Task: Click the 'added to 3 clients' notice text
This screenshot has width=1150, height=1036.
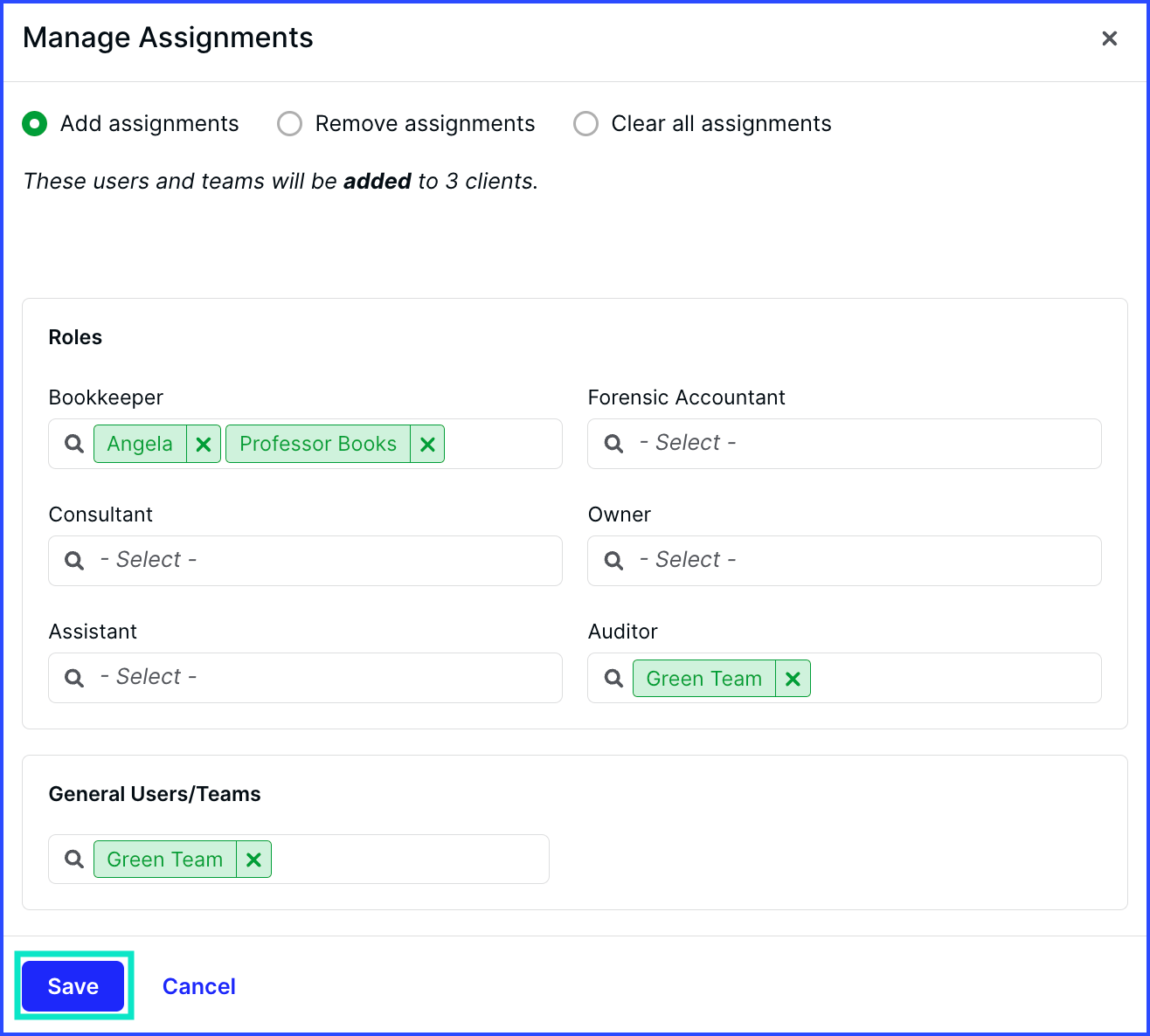Action: 281,181
